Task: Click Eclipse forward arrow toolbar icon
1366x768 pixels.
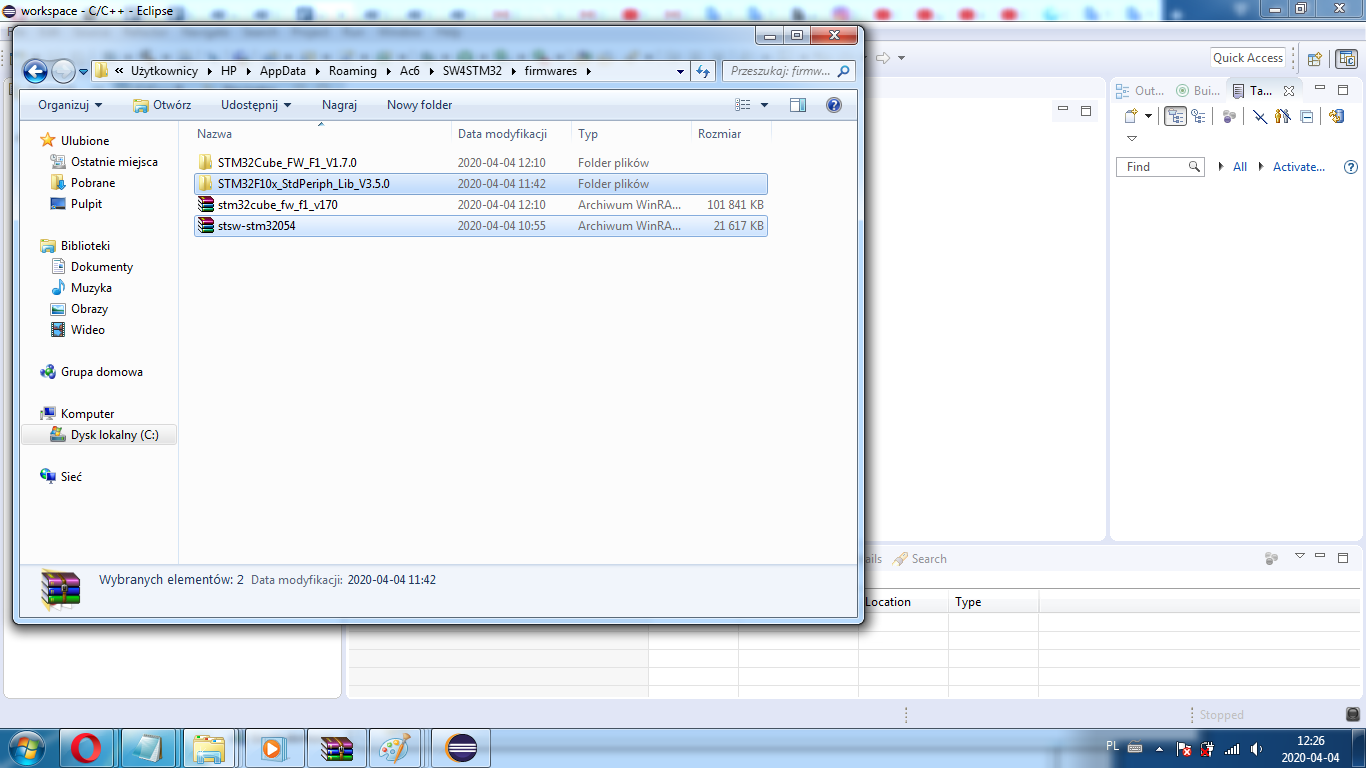Action: (883, 58)
